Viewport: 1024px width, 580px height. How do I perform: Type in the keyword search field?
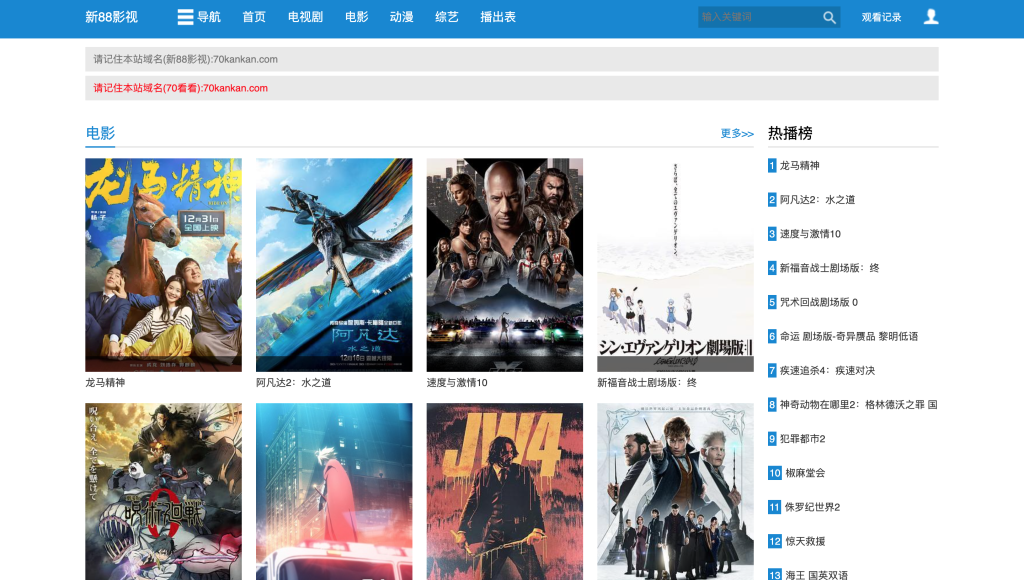coord(758,17)
